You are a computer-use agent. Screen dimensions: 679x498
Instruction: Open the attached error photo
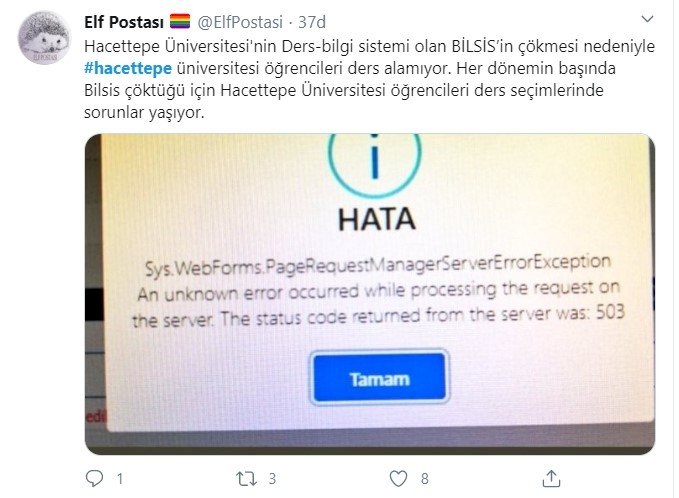click(370, 294)
